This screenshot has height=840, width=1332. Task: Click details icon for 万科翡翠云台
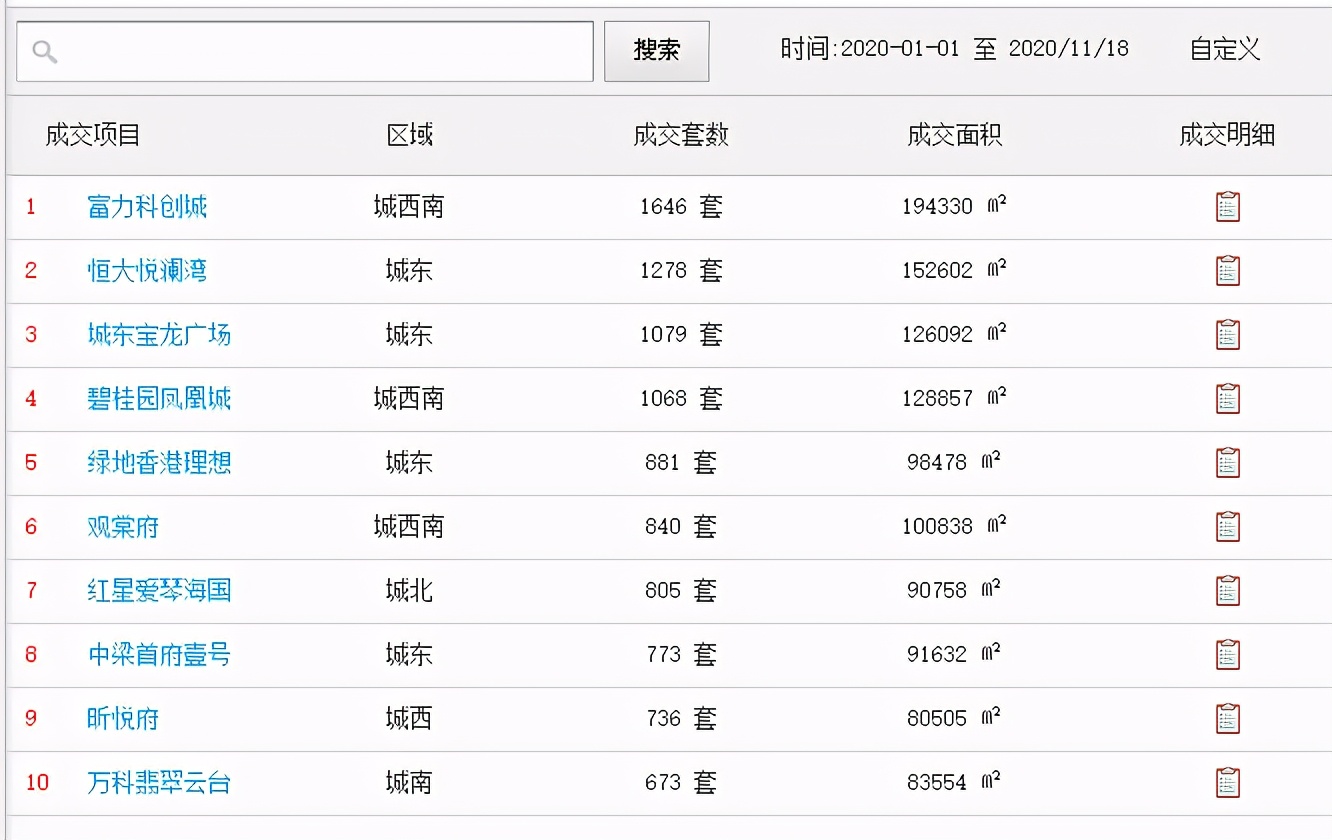click(x=1226, y=782)
